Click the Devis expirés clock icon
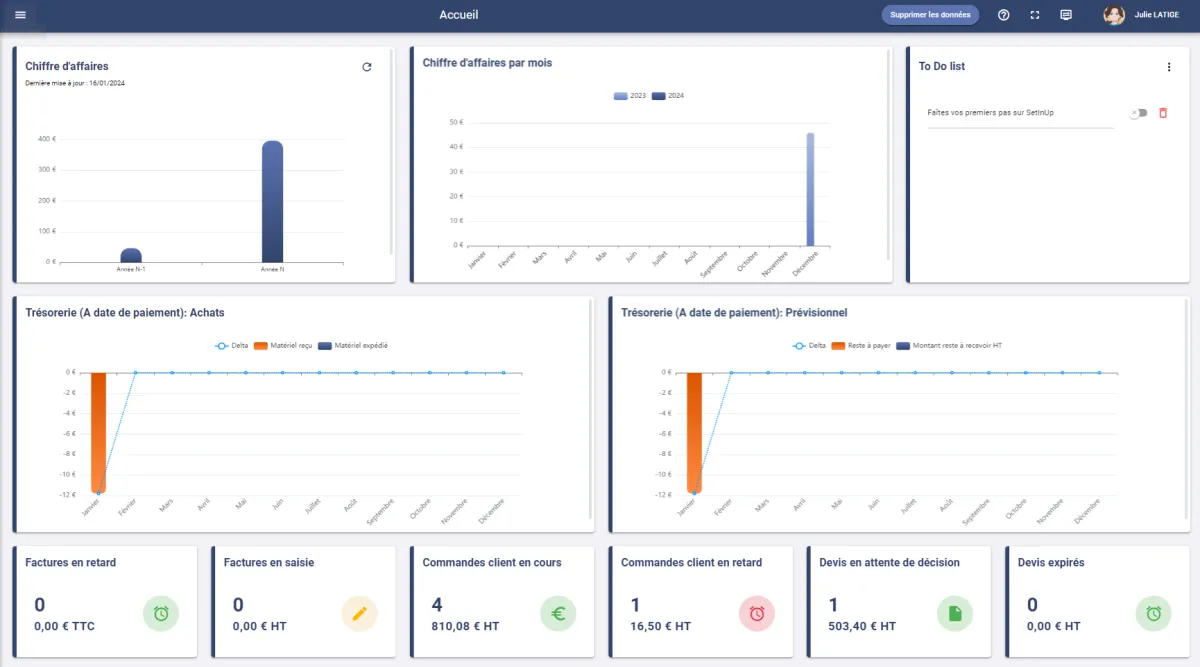Screen dimensions: 1200x667 [1153, 613]
